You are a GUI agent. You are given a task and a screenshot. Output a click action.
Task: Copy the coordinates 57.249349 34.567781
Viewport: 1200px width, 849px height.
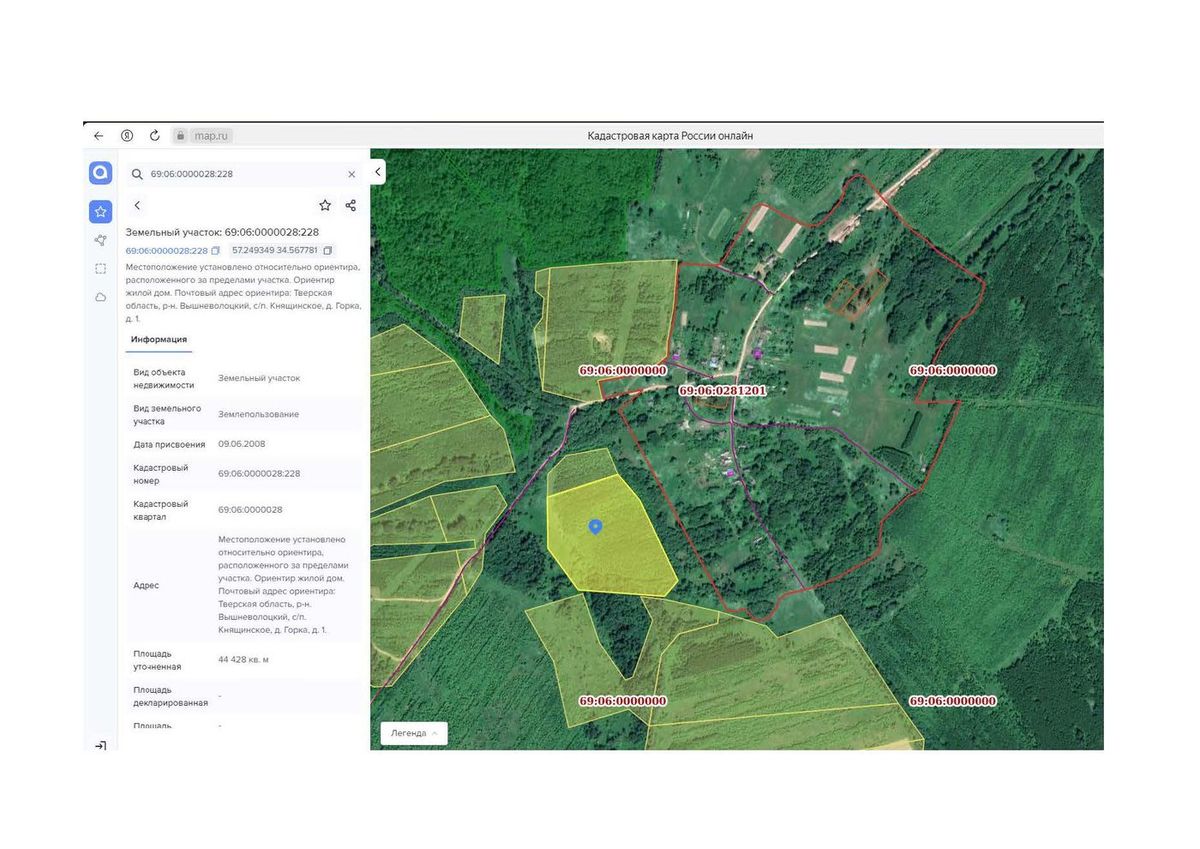pos(328,250)
